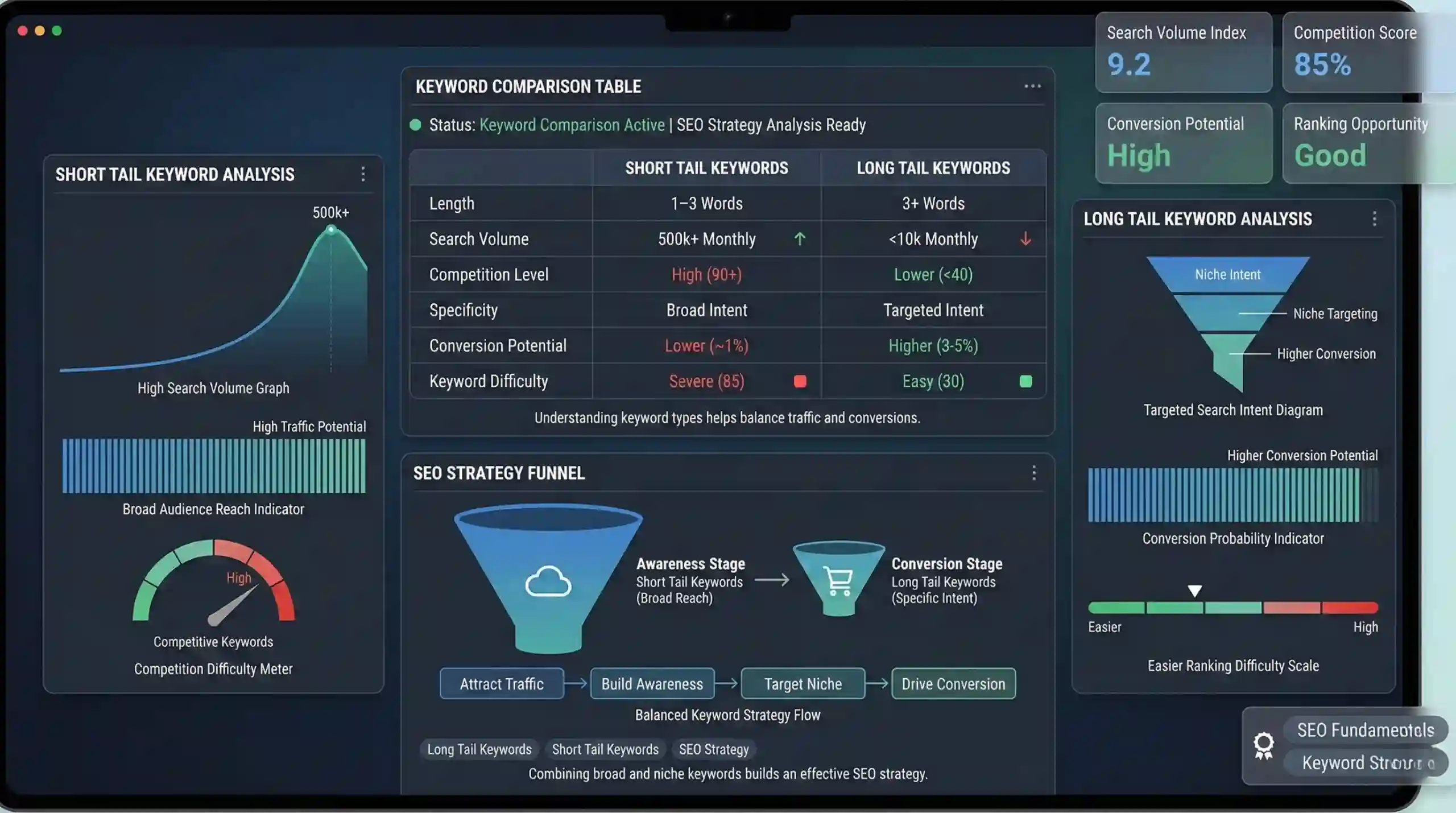Click the award ribbon badge icon
This screenshot has width=1456, height=813.
pos(1263,745)
